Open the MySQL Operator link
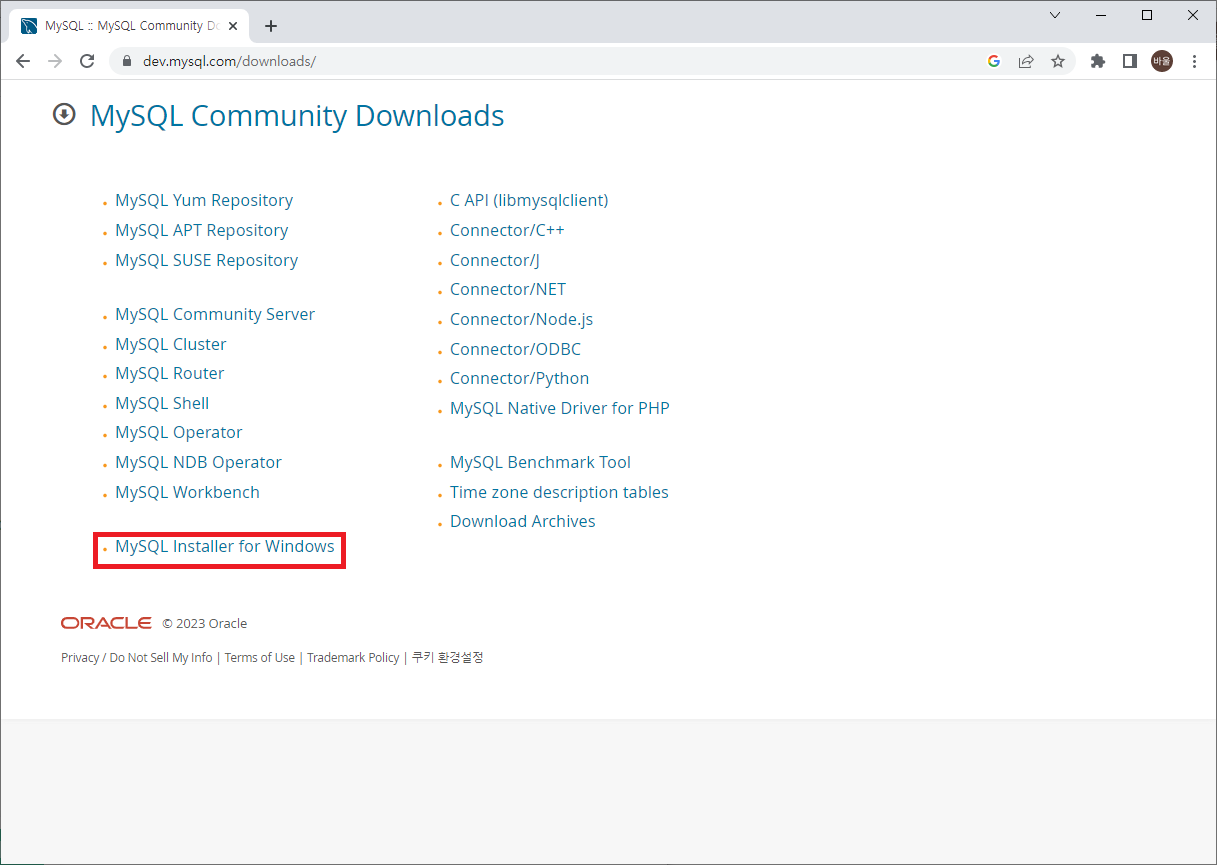This screenshot has width=1217, height=865. (x=179, y=432)
